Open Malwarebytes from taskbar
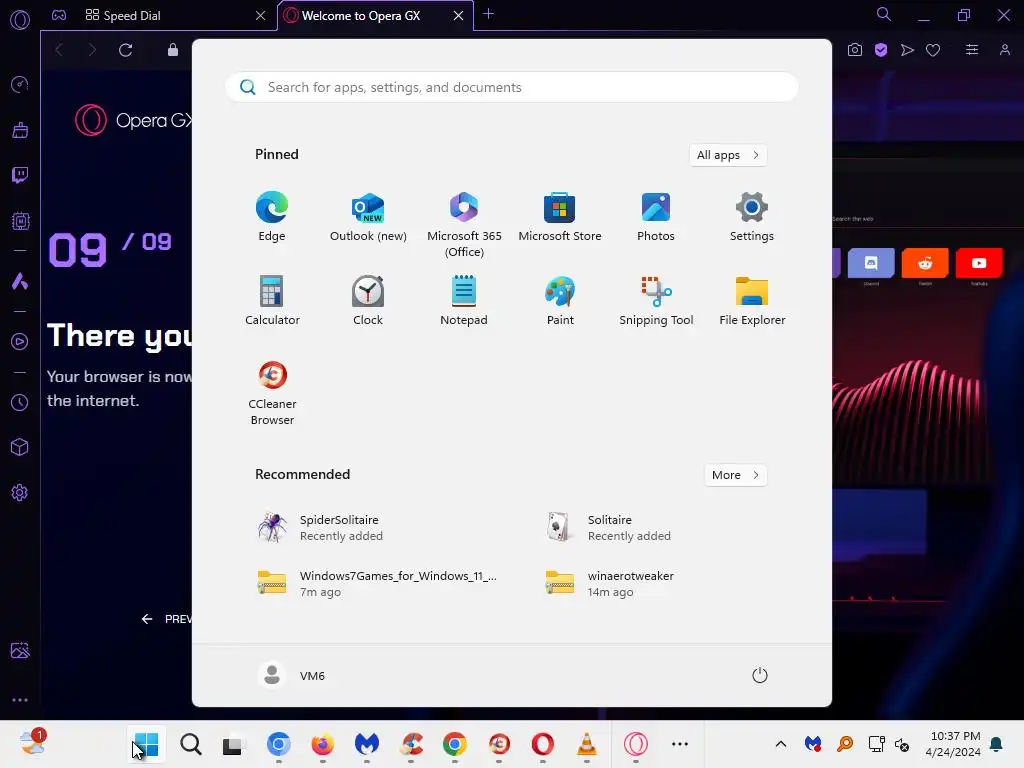 [x=366, y=744]
